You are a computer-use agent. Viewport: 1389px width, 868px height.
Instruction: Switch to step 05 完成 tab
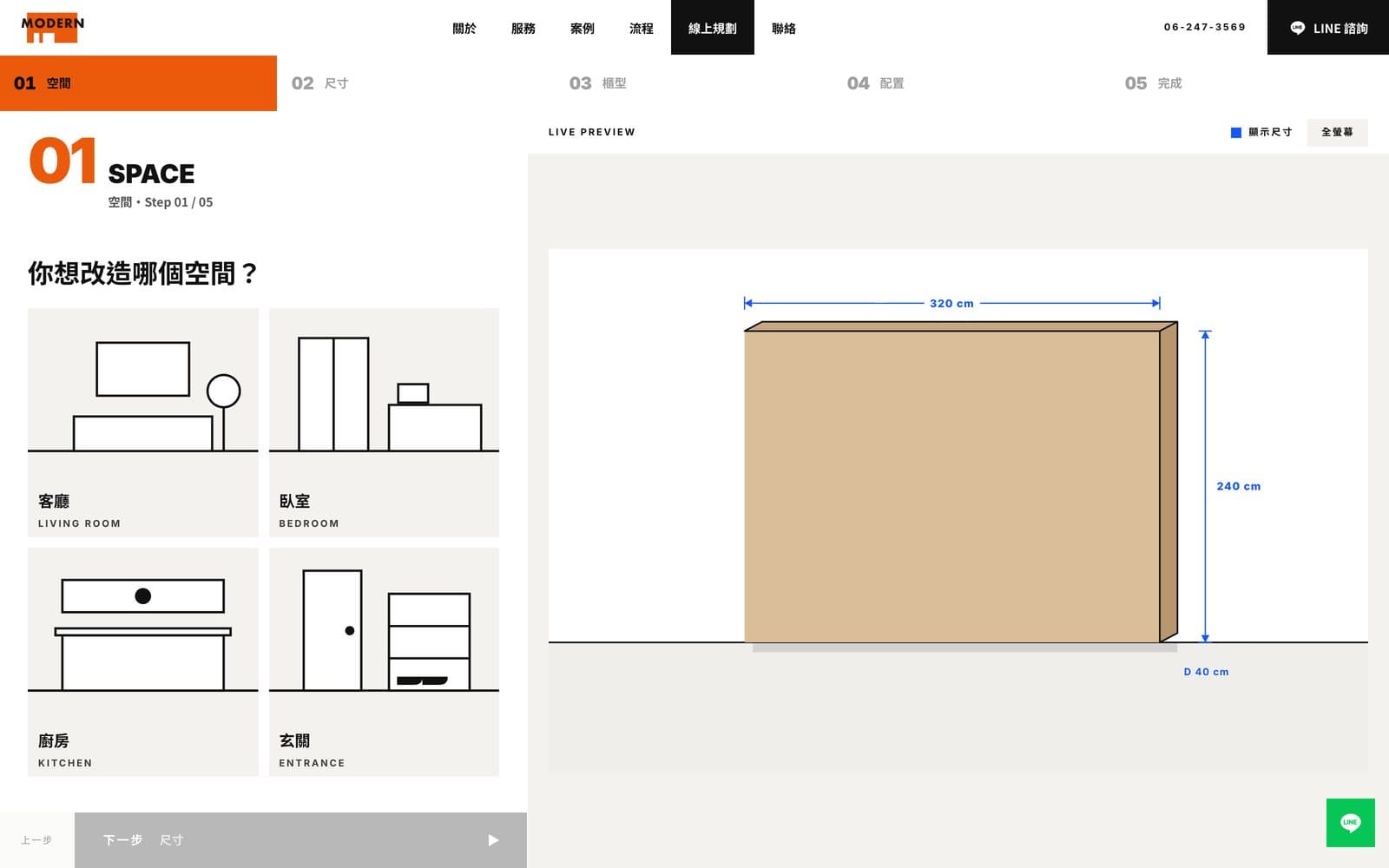[x=1250, y=83]
